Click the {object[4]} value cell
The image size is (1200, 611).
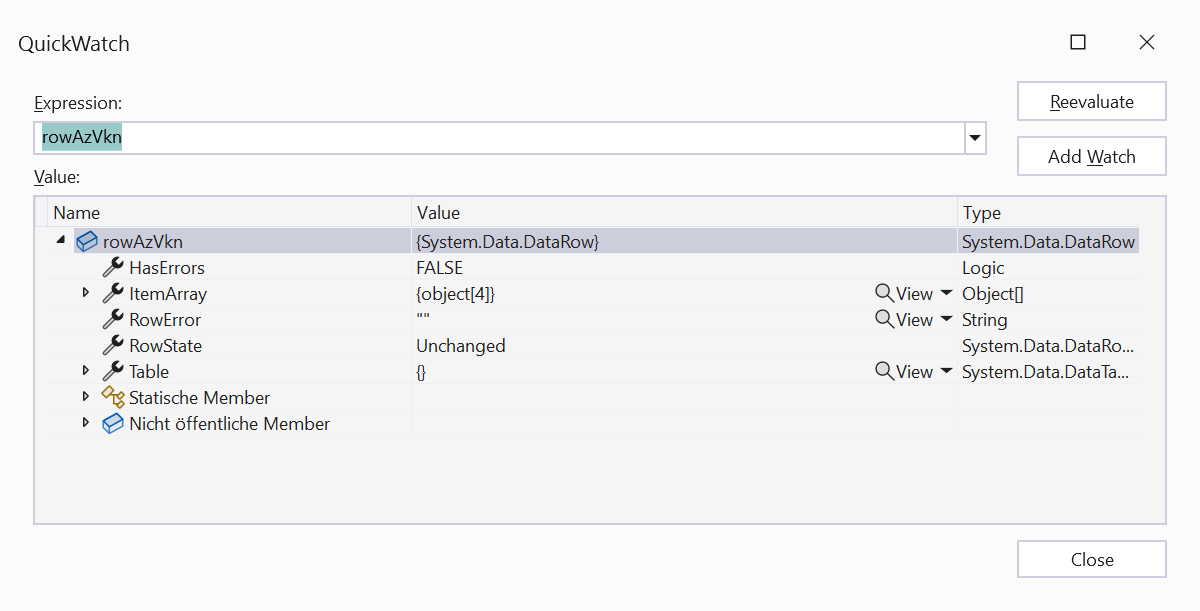(x=456, y=293)
